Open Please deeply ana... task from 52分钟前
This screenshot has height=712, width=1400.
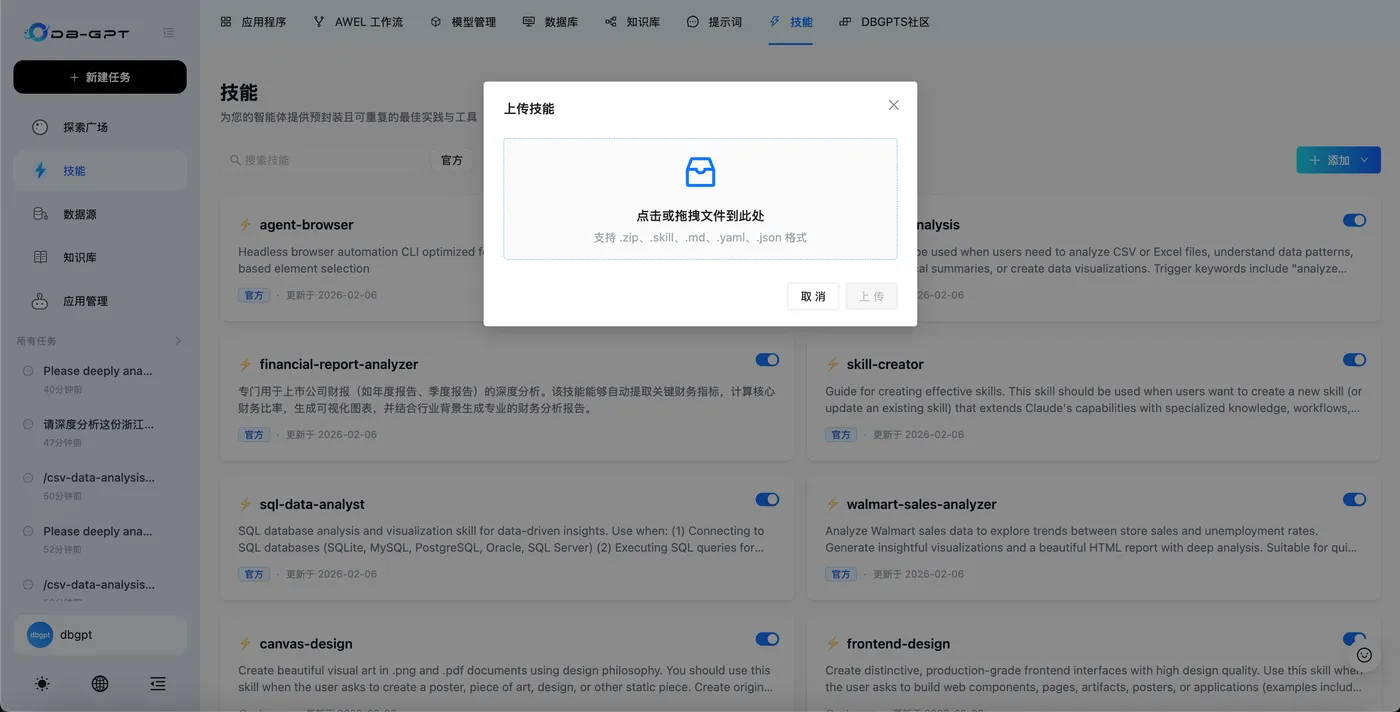pos(100,539)
